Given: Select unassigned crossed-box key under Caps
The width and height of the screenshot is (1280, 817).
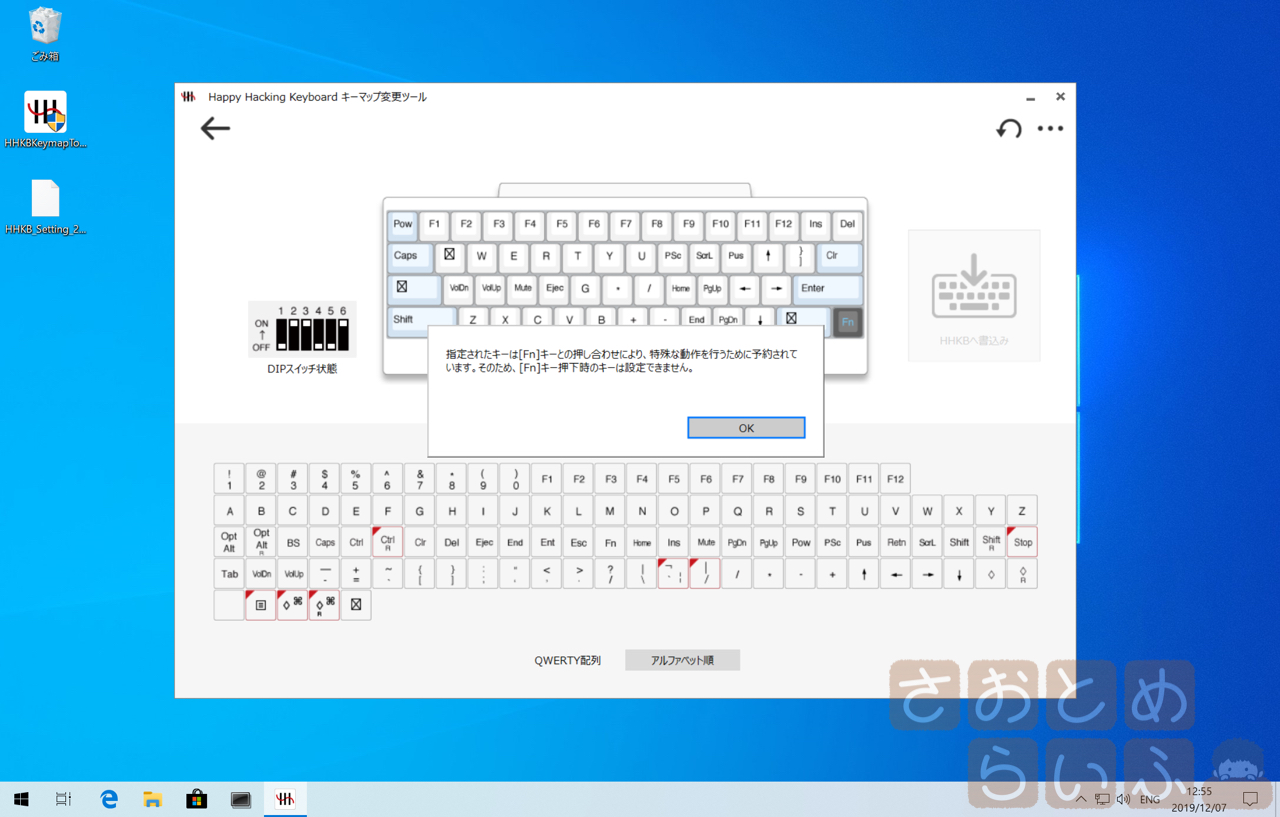Looking at the screenshot, I should pos(414,289).
